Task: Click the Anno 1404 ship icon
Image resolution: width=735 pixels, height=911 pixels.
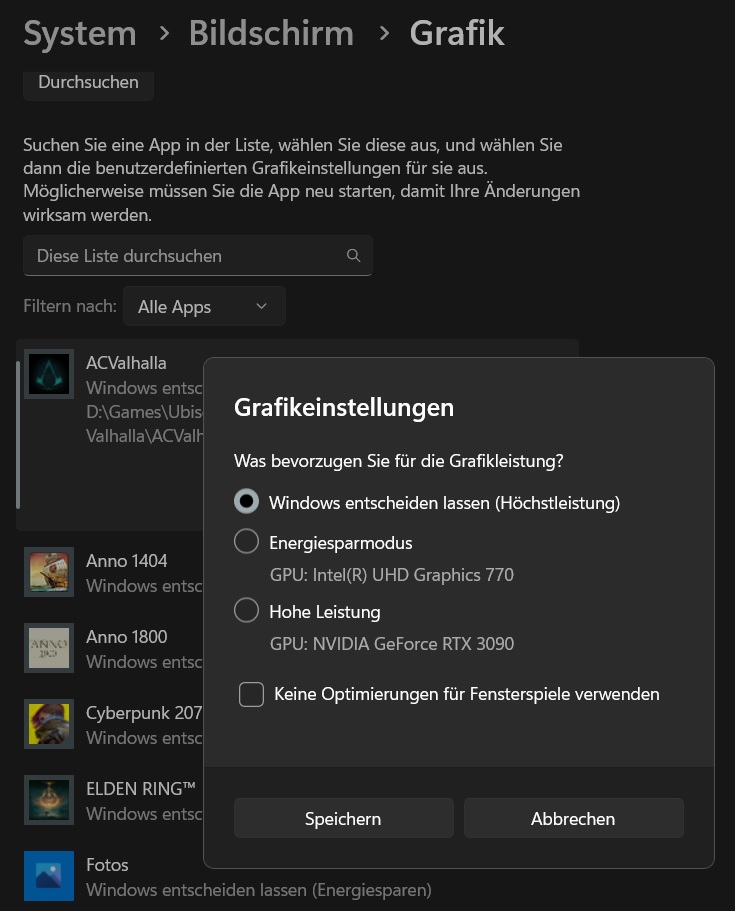Action: tap(49, 572)
